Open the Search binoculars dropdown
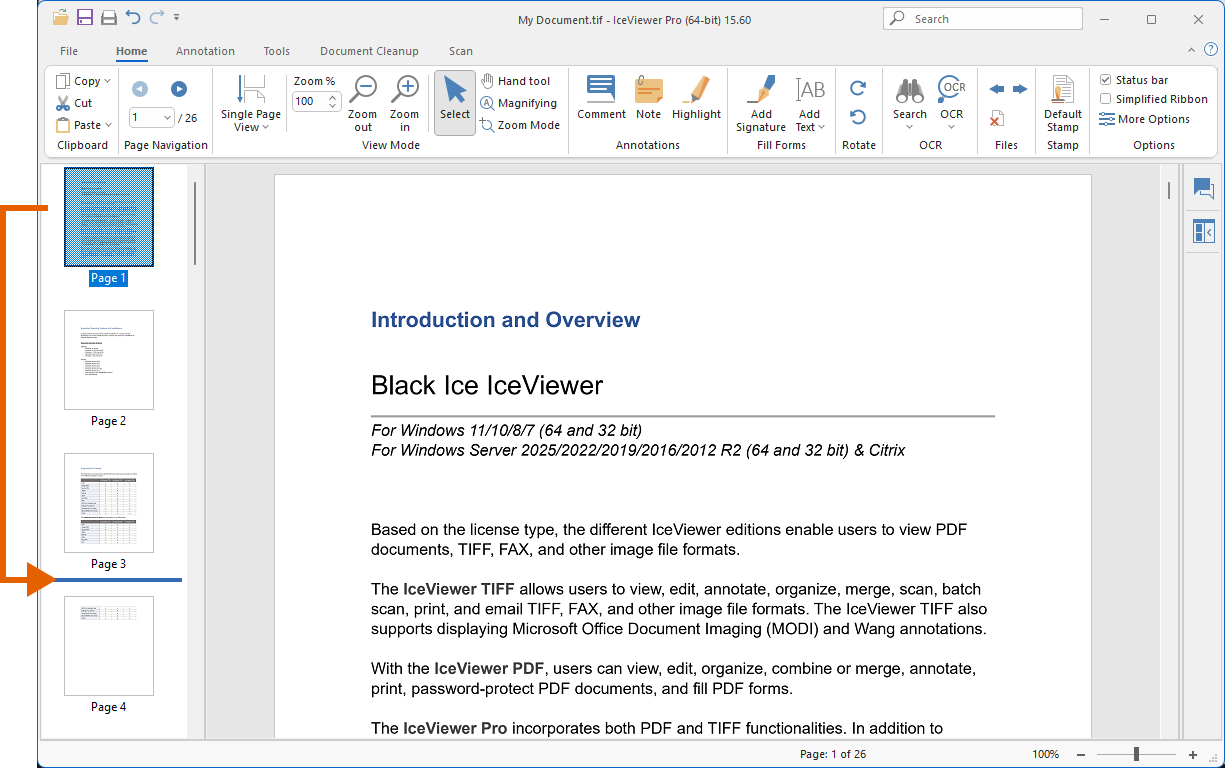 tap(910, 104)
